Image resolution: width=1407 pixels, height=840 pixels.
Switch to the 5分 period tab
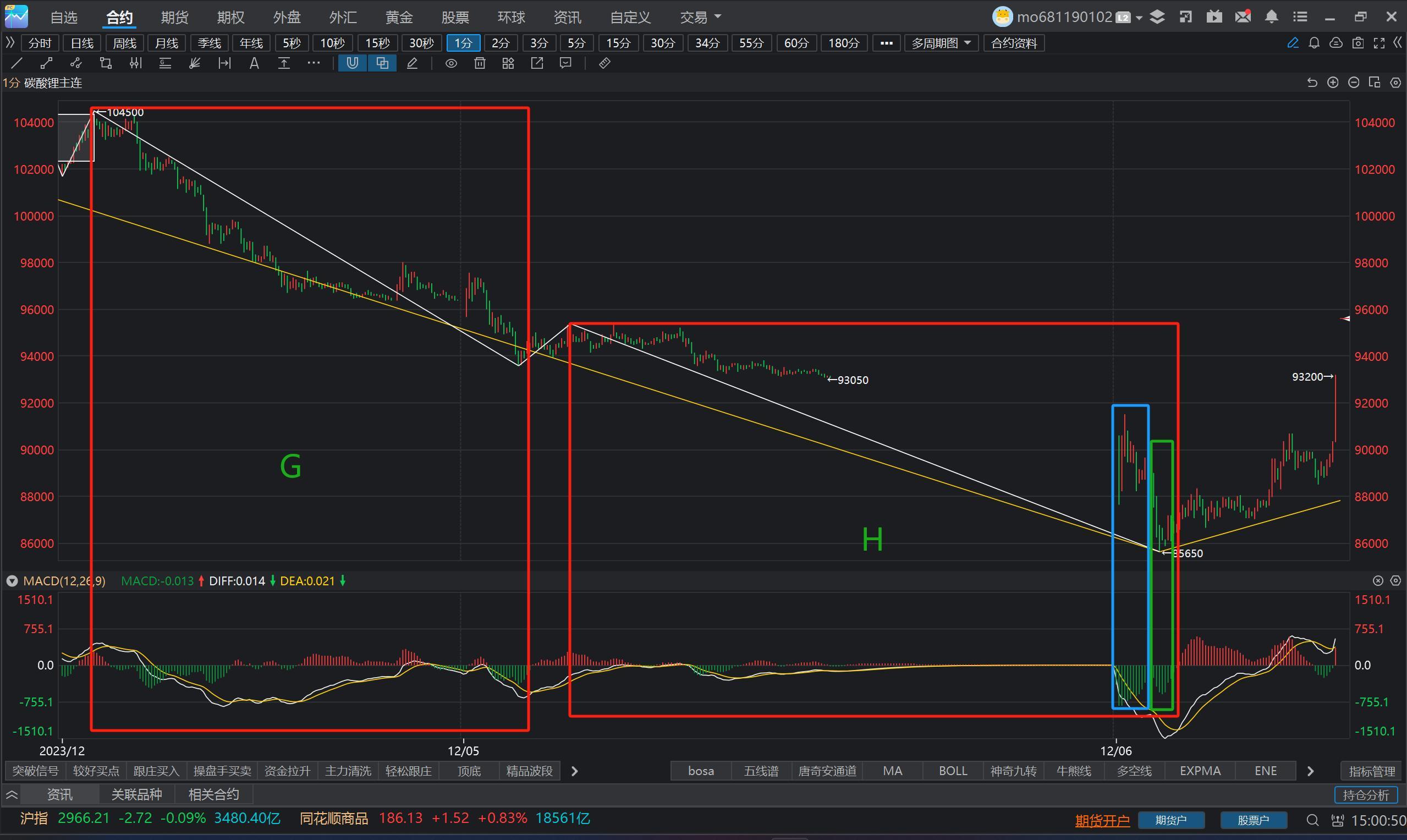(576, 43)
